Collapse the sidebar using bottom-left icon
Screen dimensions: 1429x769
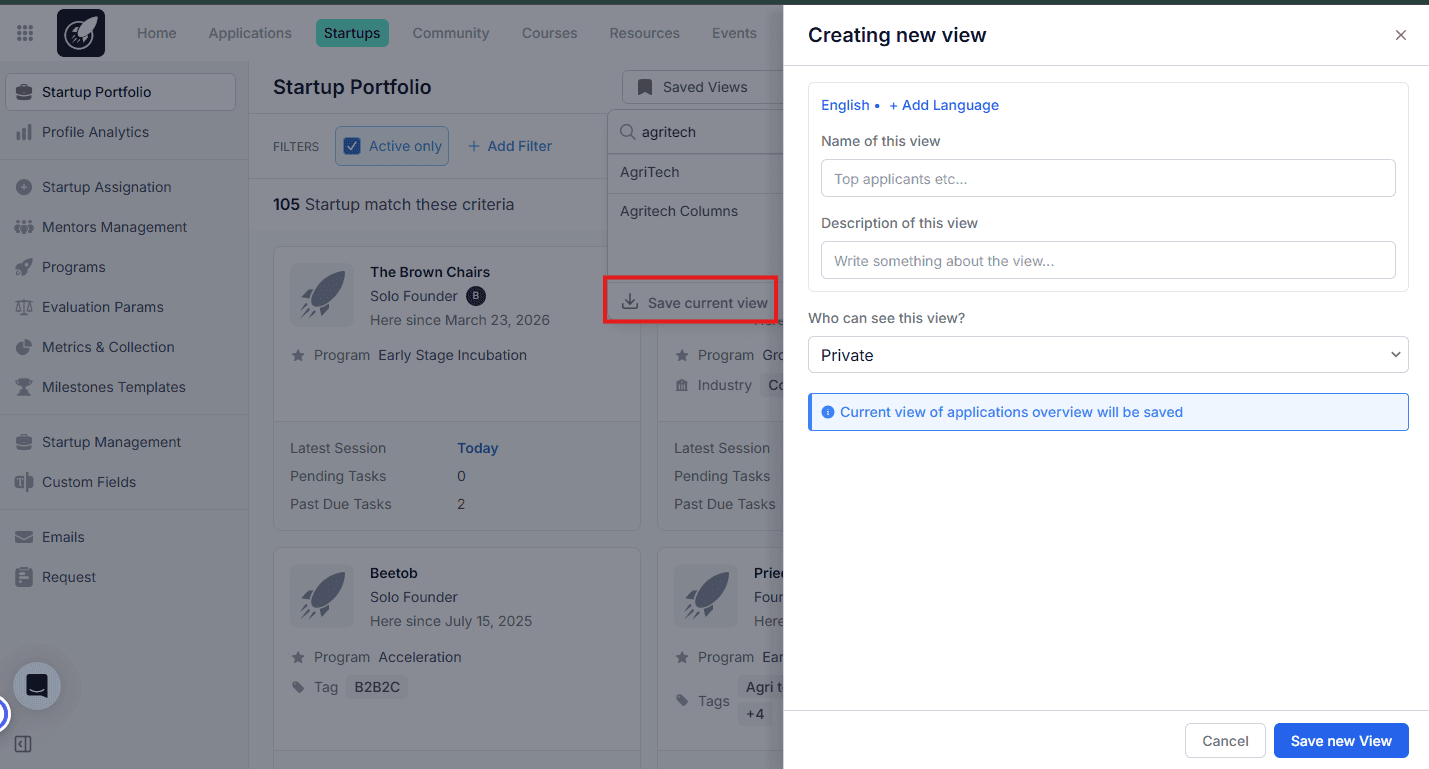pos(24,744)
